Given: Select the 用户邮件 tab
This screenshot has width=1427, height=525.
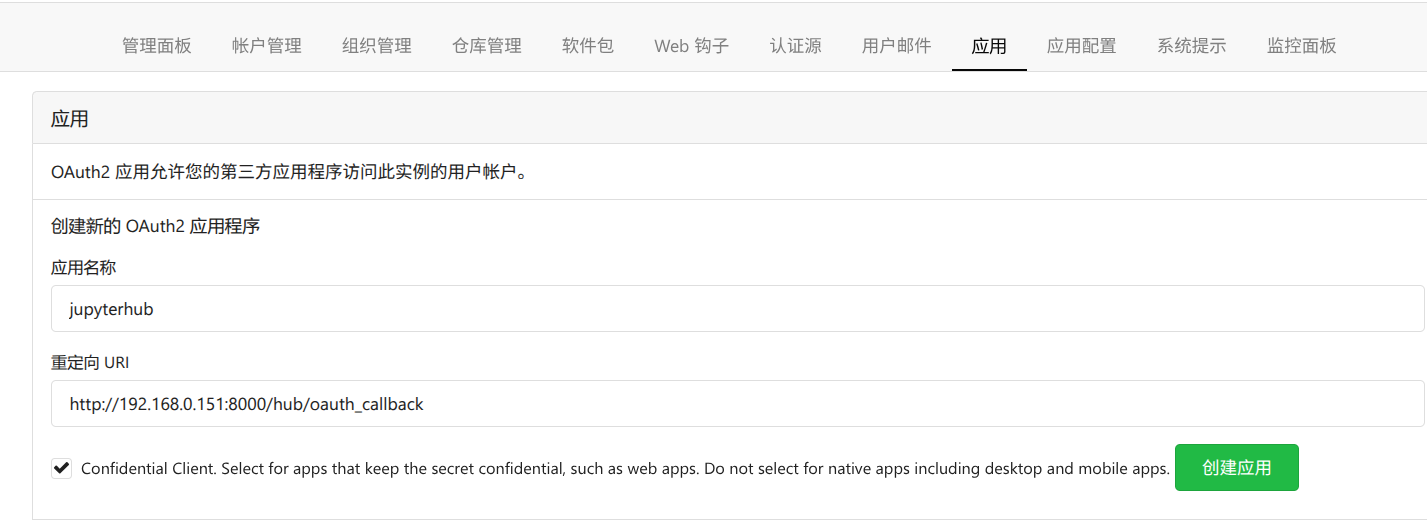Looking at the screenshot, I should tap(896, 46).
